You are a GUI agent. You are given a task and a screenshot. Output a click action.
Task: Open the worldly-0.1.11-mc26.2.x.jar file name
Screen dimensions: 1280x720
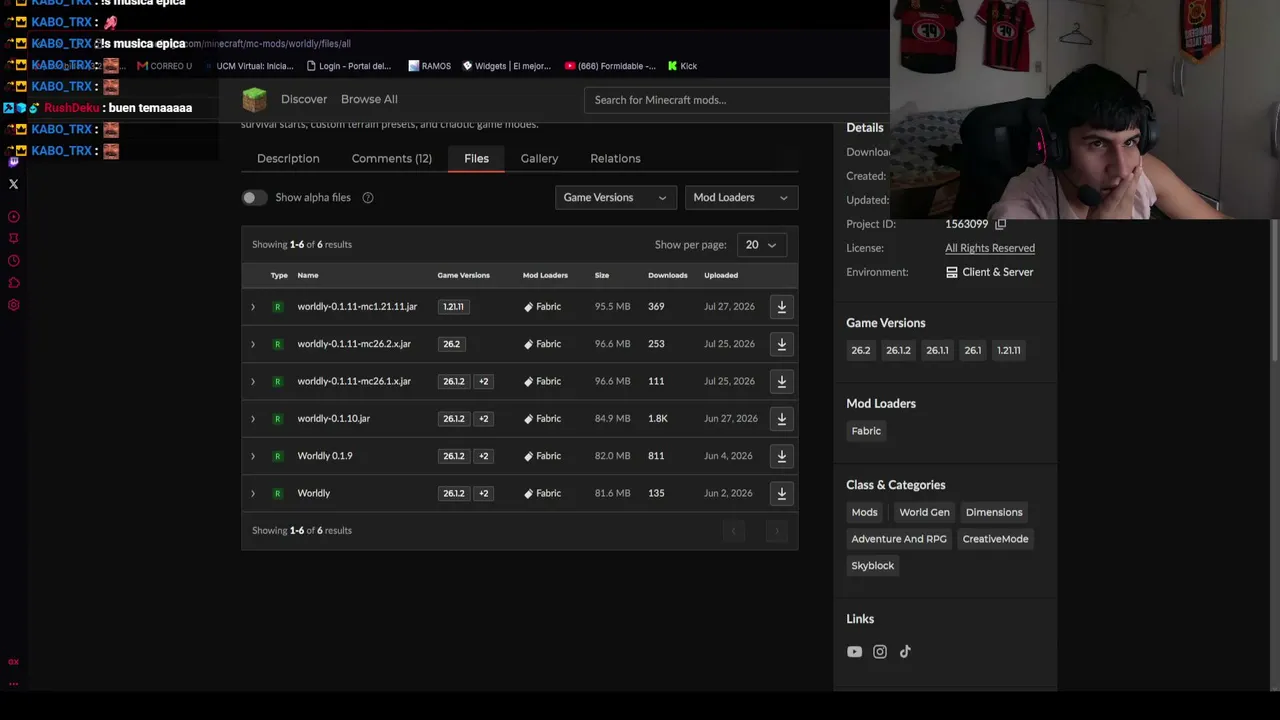pos(354,344)
